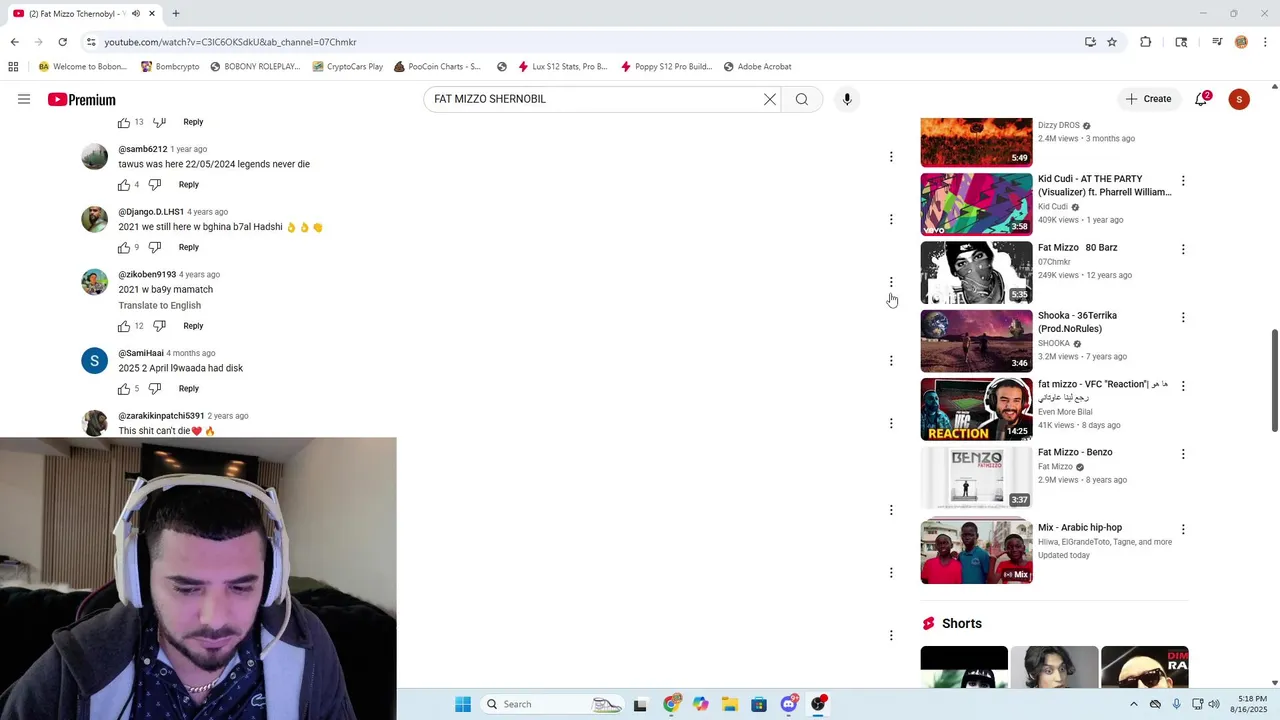
Task: Dislike the comment by @samb6212
Action: 155,185
